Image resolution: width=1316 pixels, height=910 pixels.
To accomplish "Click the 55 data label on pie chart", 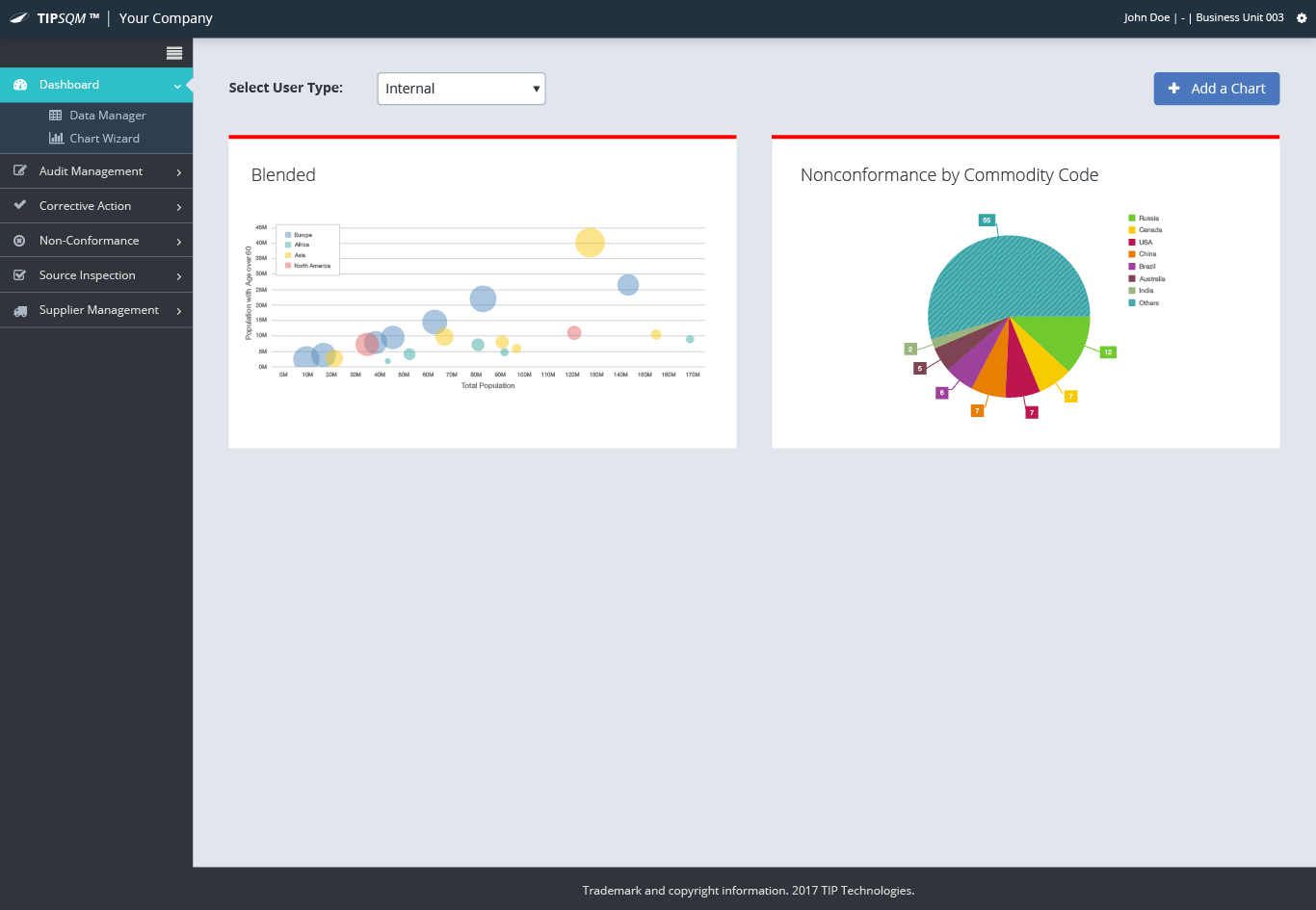I will 987,221.
